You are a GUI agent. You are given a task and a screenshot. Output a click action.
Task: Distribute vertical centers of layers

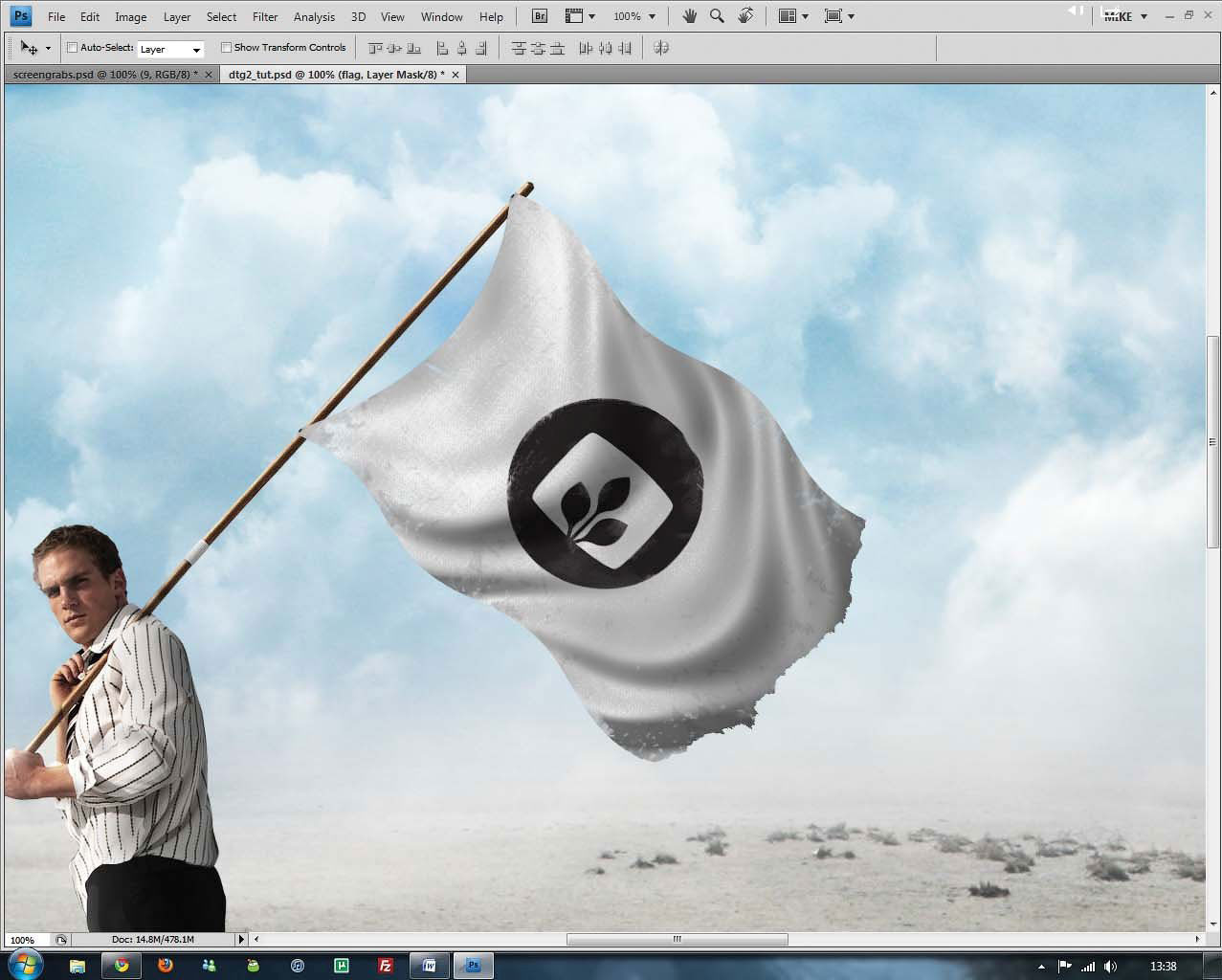point(538,48)
